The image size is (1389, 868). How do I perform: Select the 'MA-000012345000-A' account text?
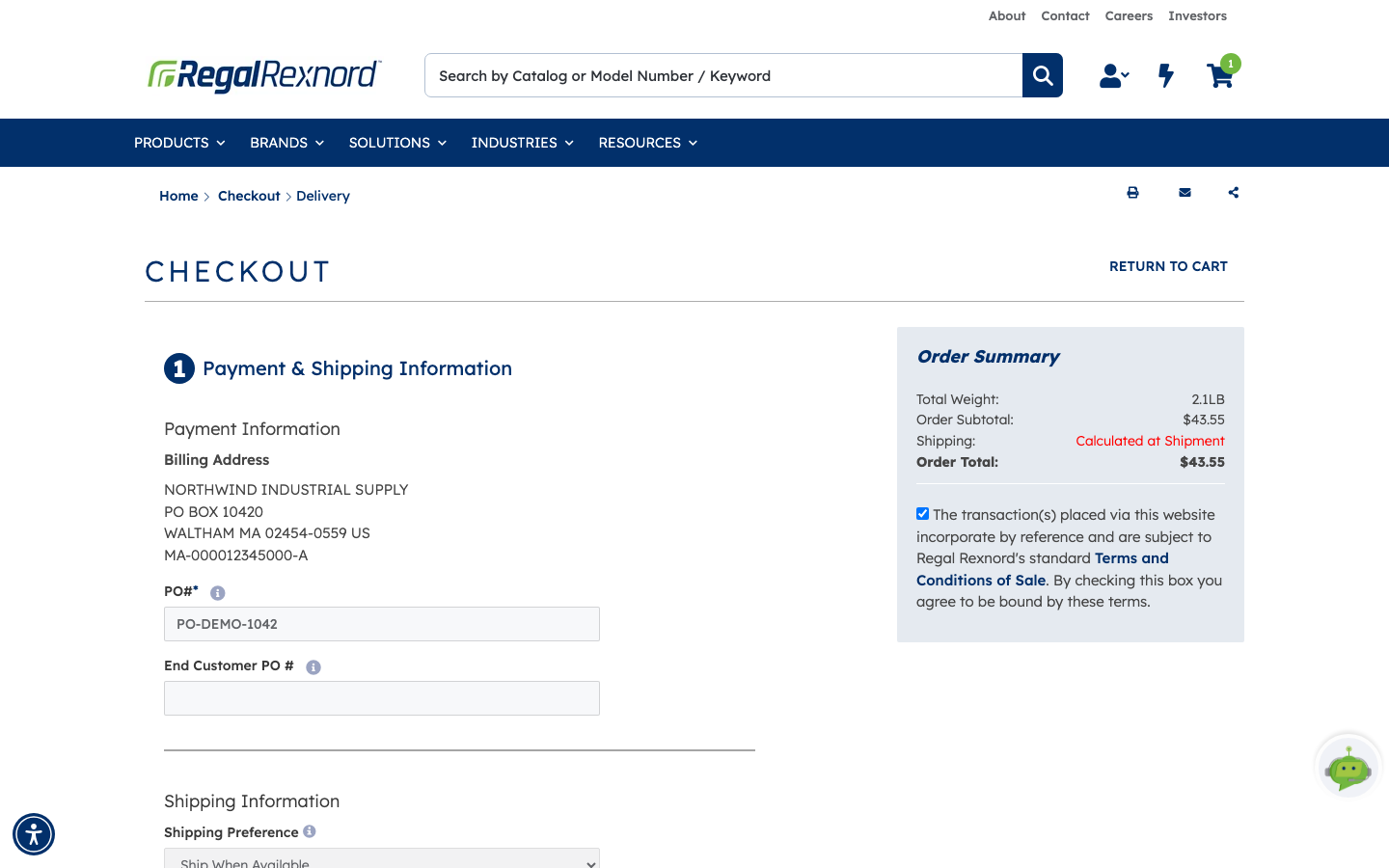click(x=236, y=556)
